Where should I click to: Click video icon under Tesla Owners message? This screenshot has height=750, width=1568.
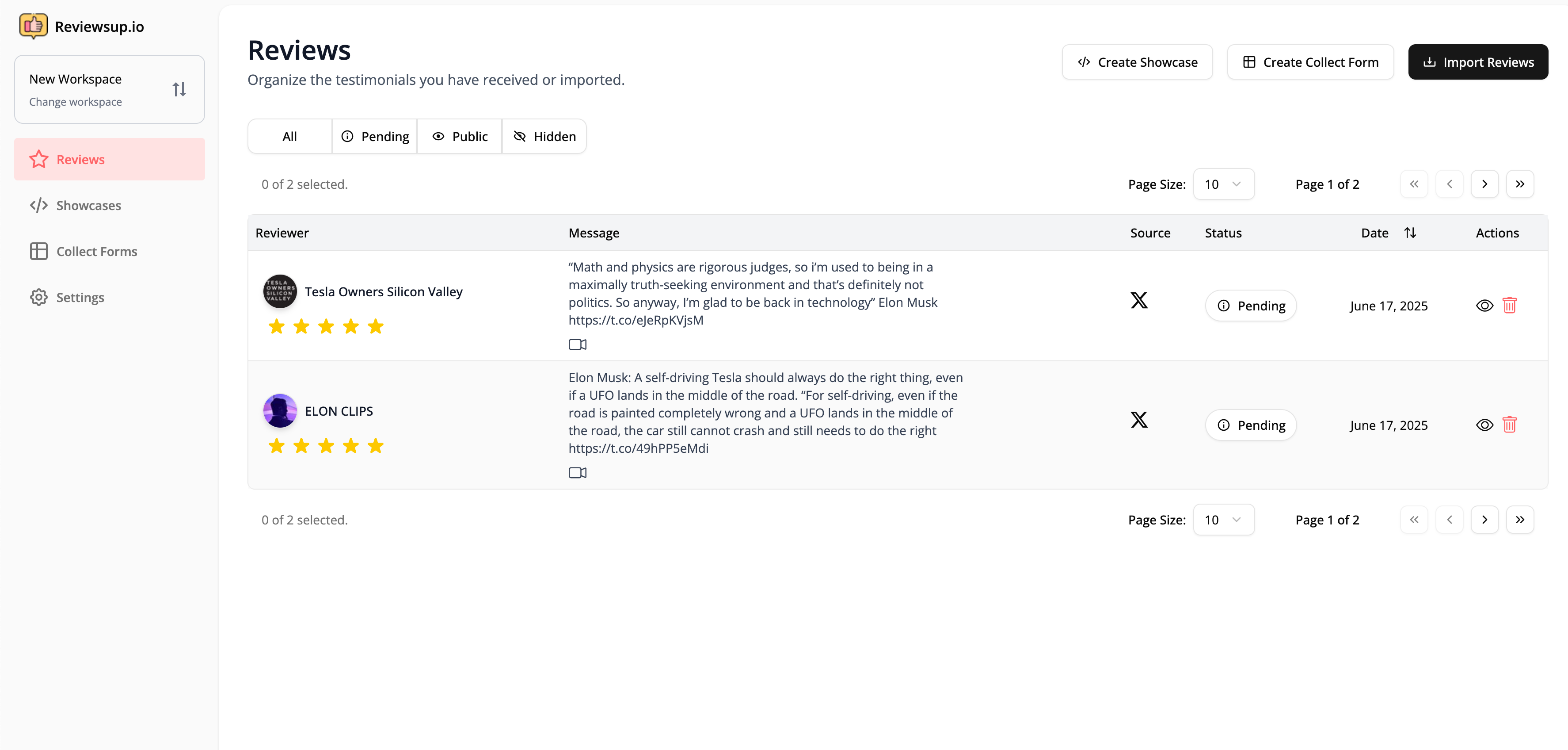(x=578, y=344)
